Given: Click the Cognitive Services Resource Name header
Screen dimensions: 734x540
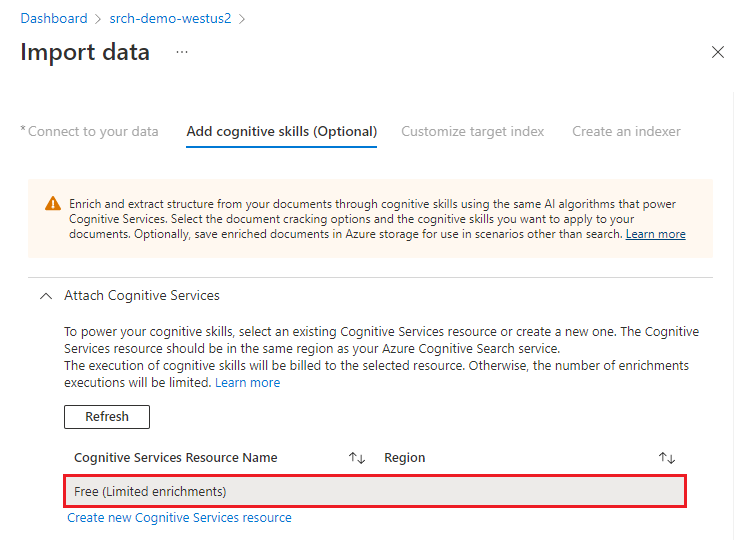Looking at the screenshot, I should pyautogui.click(x=176, y=458).
